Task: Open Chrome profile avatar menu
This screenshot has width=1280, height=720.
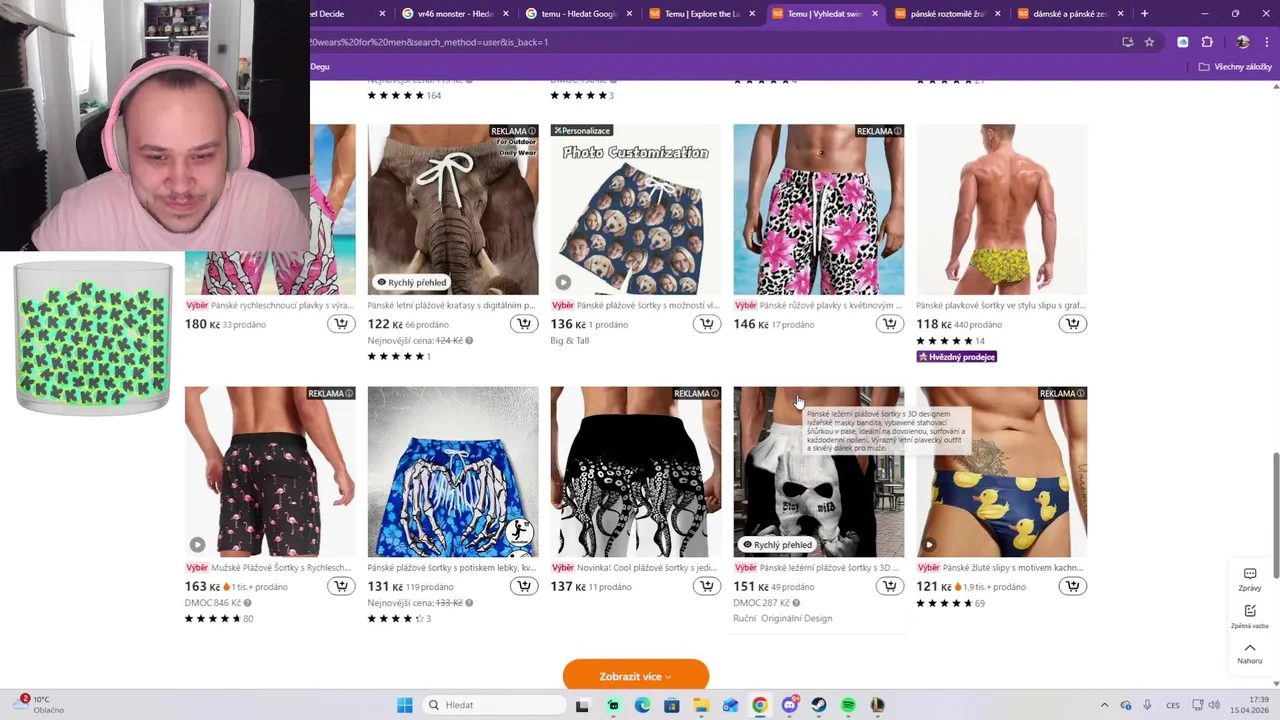Action: pos(1243,42)
